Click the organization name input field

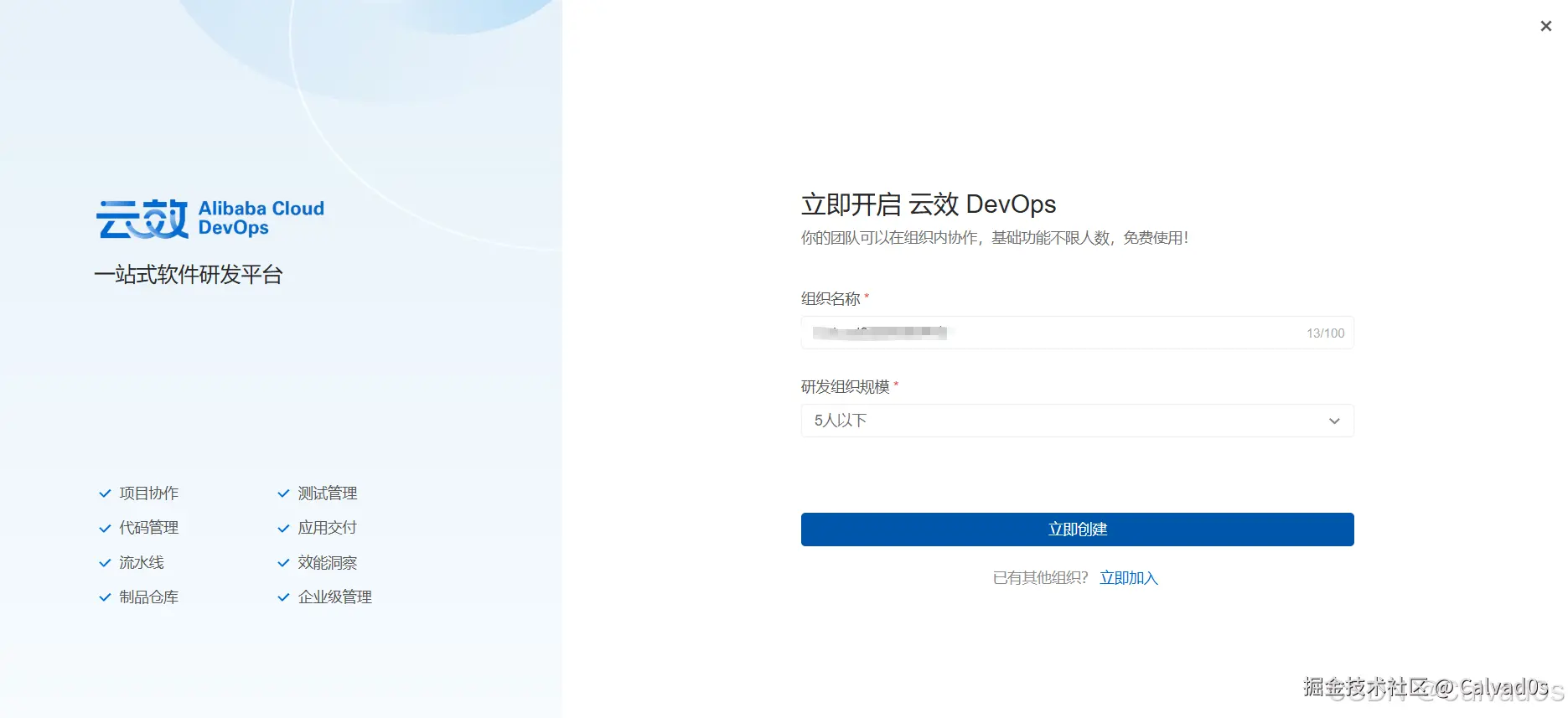pos(1077,333)
